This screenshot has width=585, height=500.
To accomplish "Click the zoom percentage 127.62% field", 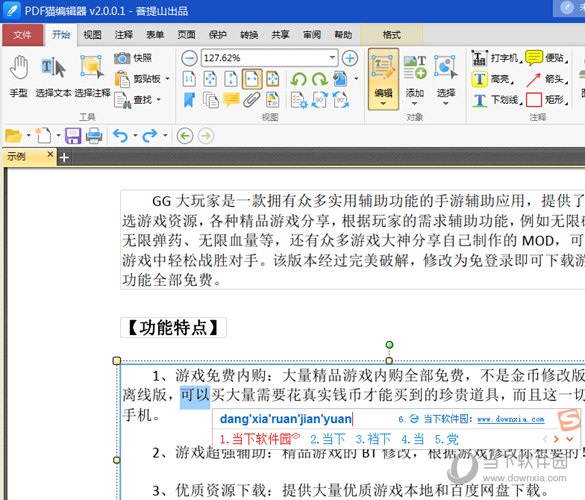I will pyautogui.click(x=265, y=58).
